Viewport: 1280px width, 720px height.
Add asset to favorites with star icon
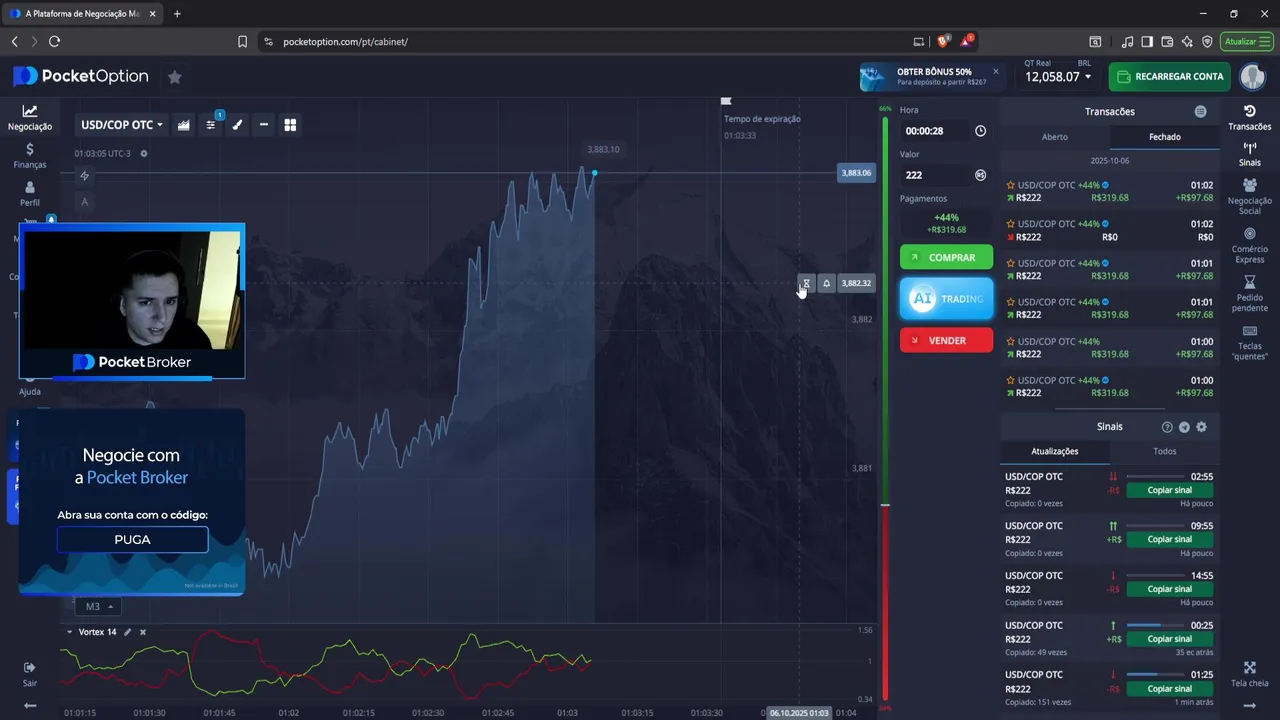pyautogui.click(x=175, y=77)
